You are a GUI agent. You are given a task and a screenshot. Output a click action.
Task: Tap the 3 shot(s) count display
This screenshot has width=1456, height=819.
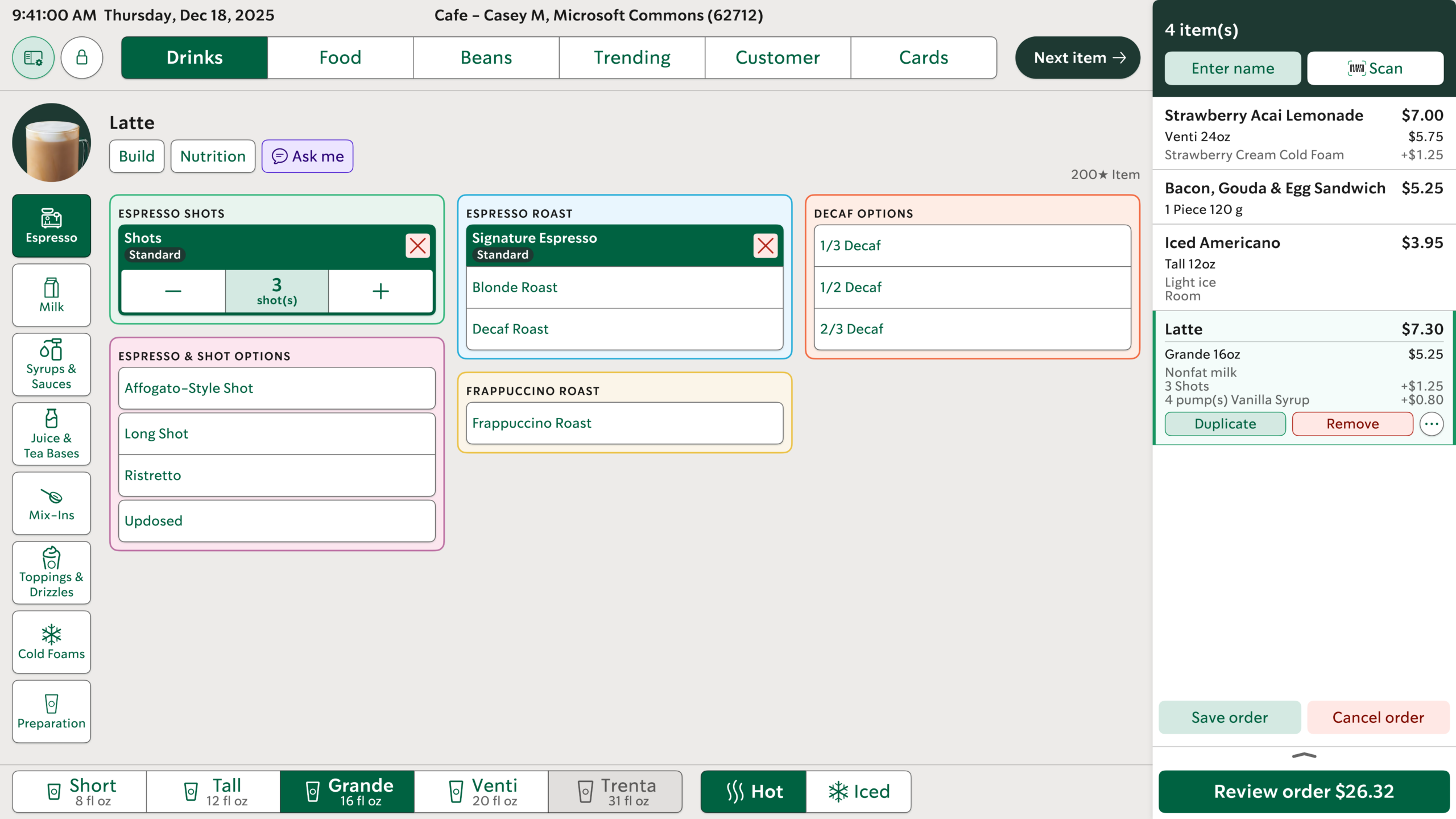coord(277,291)
